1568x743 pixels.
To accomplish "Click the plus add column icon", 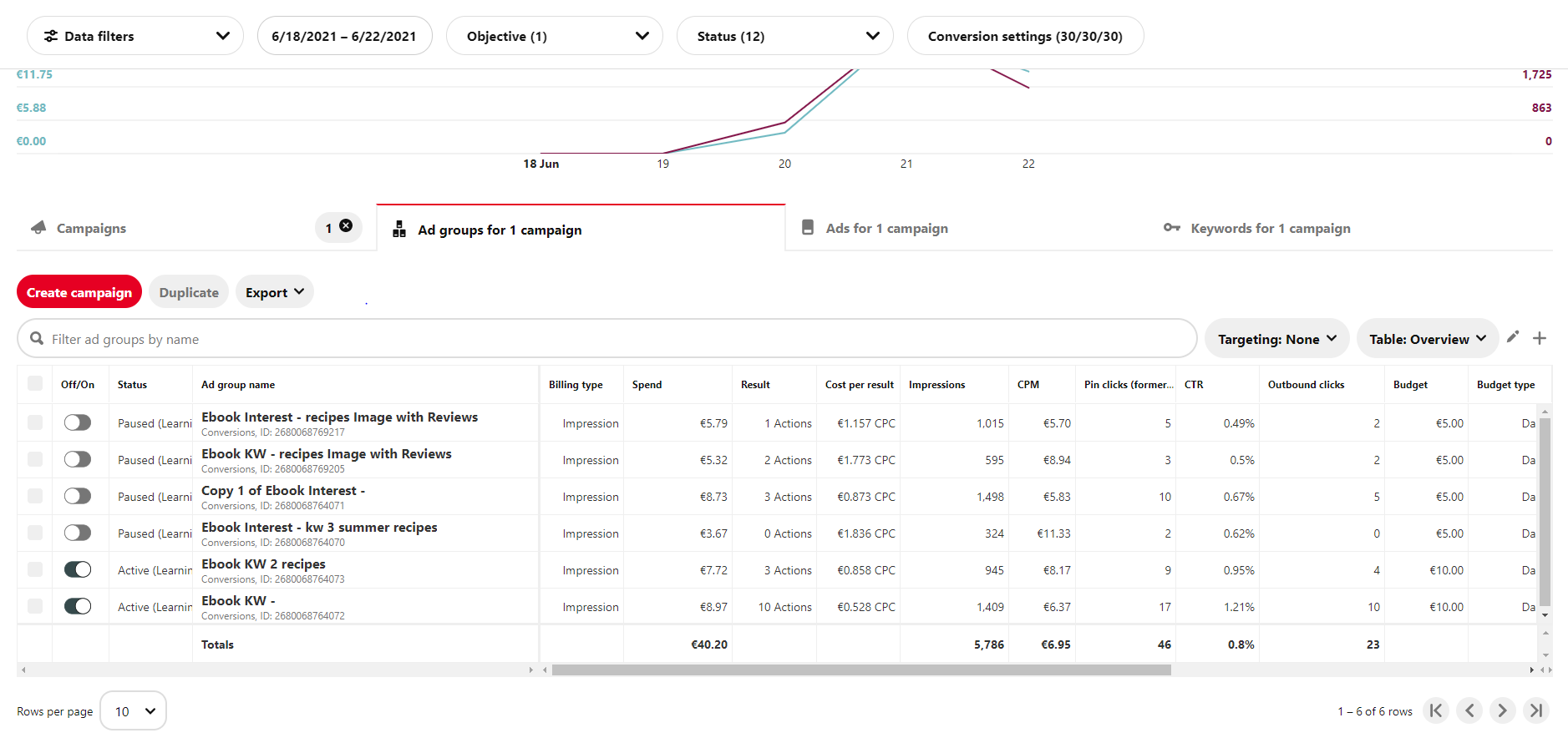I will [x=1540, y=338].
